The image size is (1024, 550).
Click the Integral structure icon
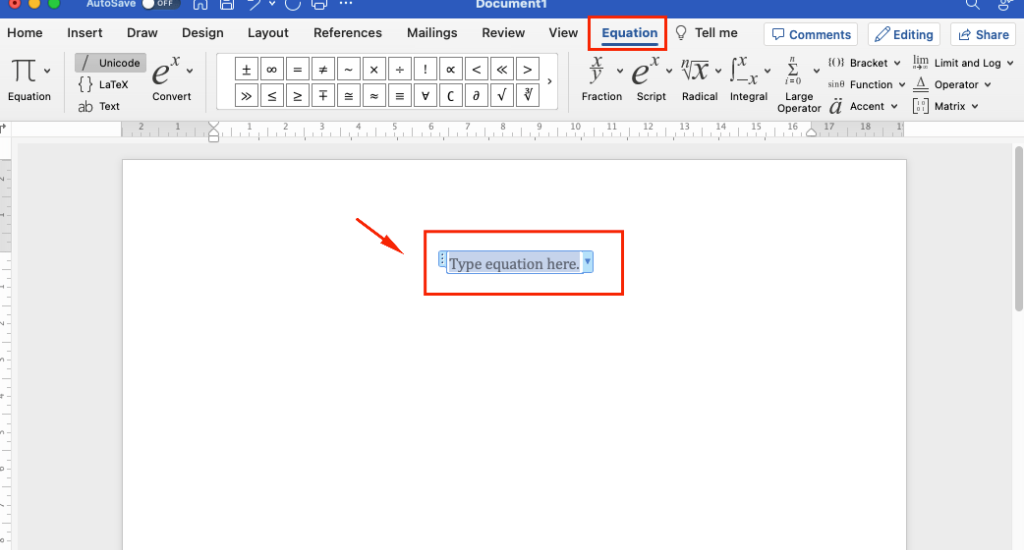tap(744, 71)
